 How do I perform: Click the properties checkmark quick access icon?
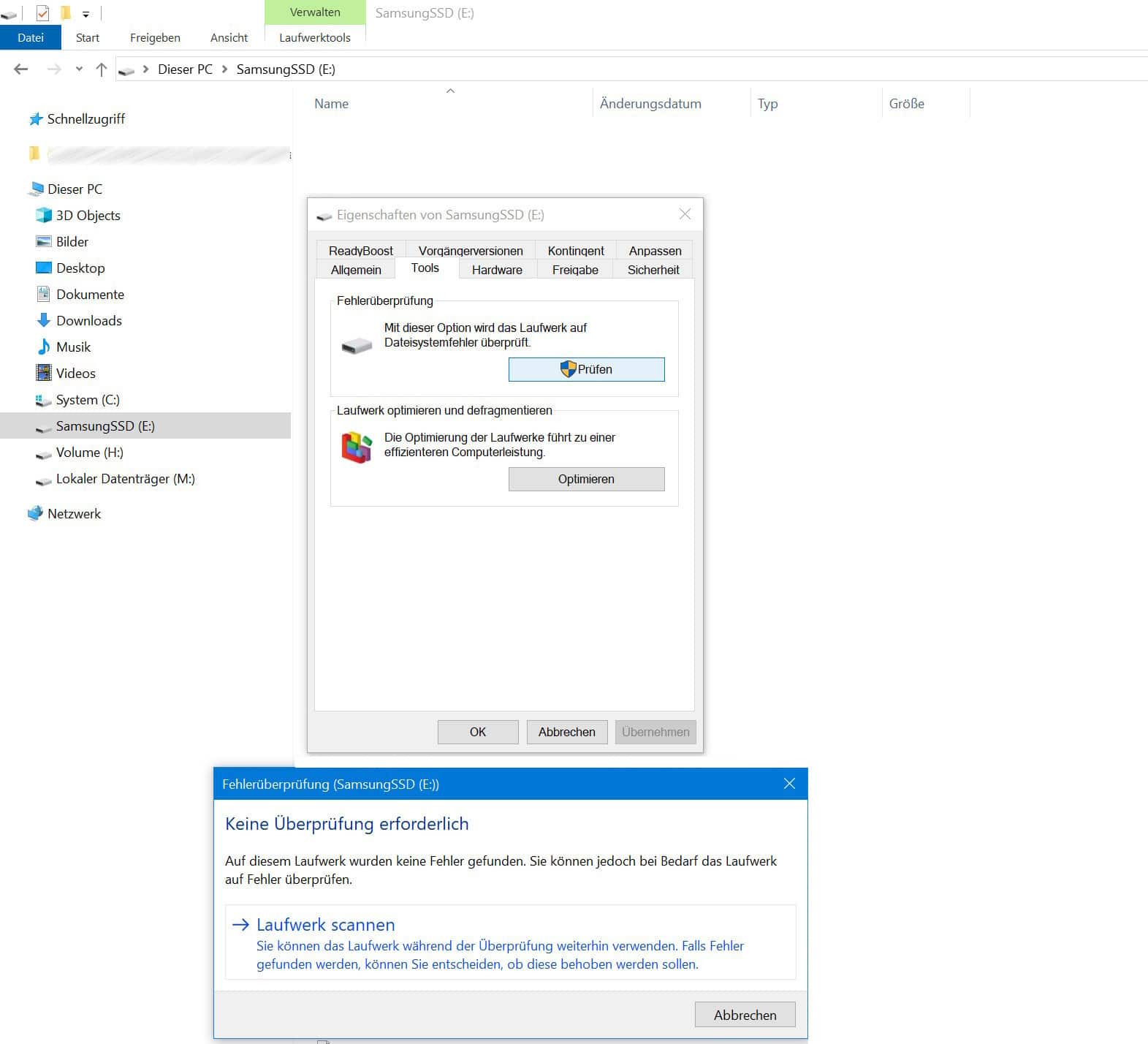point(42,13)
